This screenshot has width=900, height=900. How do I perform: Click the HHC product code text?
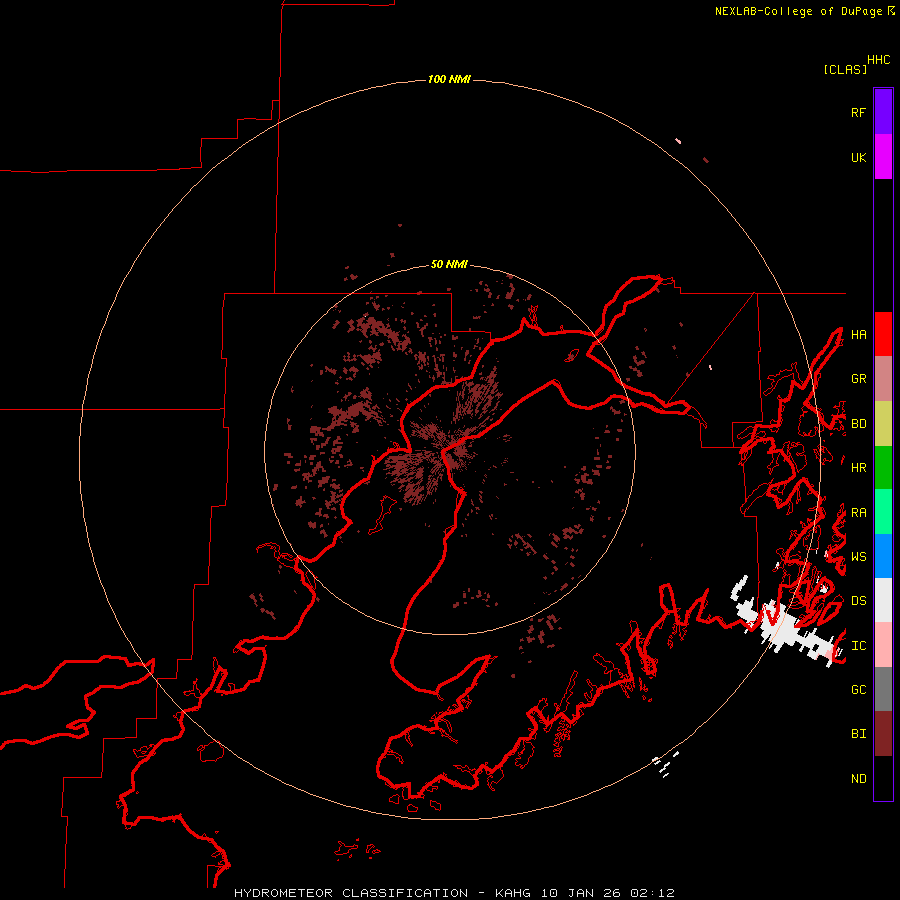879,60
